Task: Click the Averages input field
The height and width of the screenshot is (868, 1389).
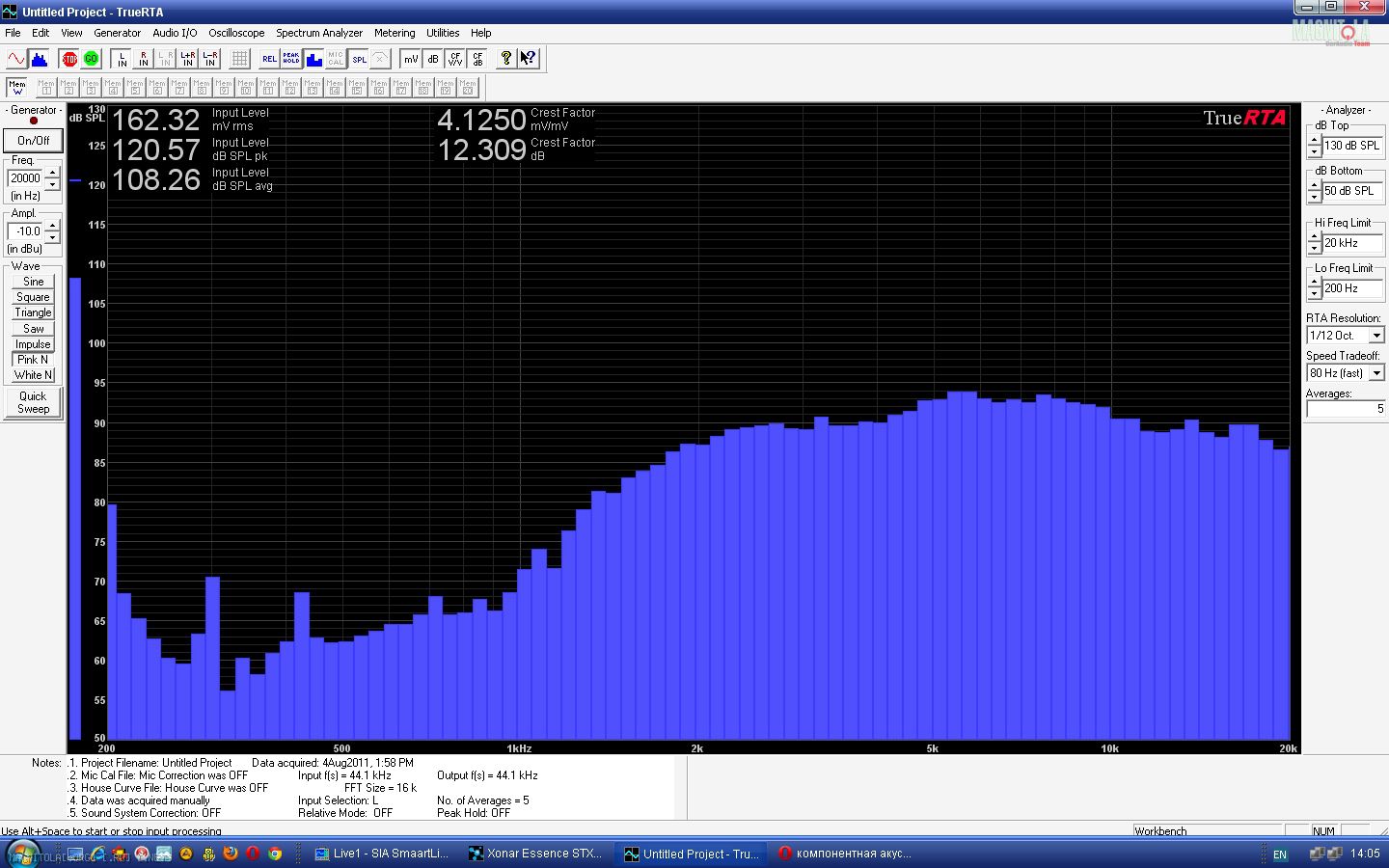Action: (1345, 409)
